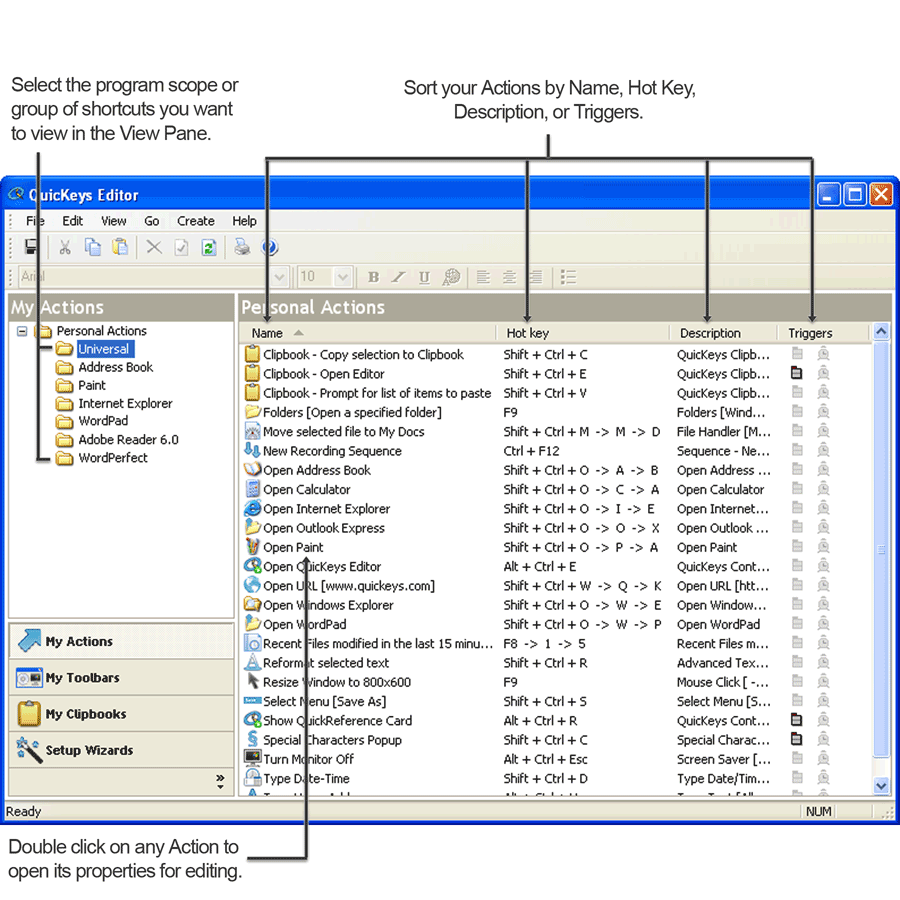Click the Save icon in the toolbar

(x=31, y=247)
